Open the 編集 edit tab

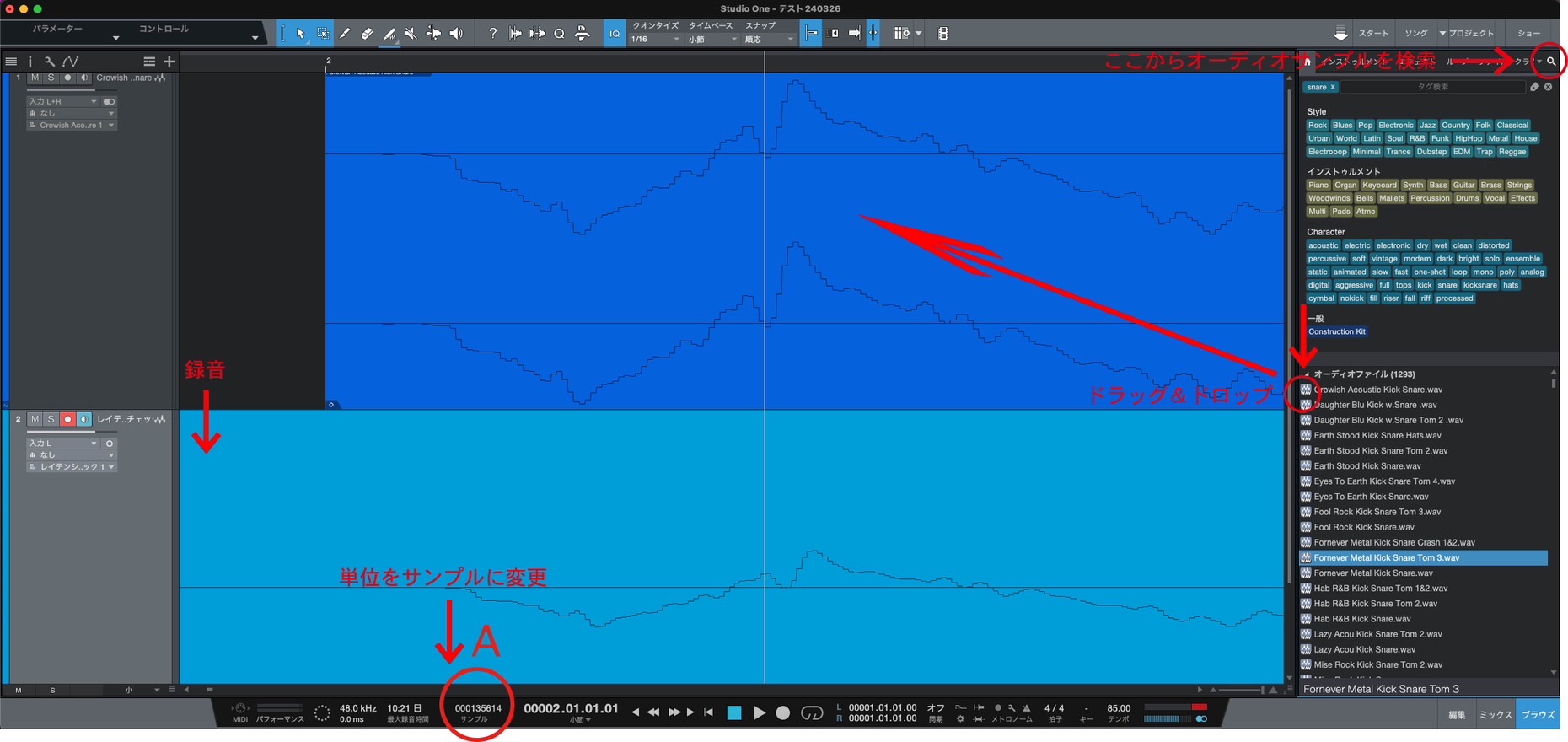click(1457, 715)
